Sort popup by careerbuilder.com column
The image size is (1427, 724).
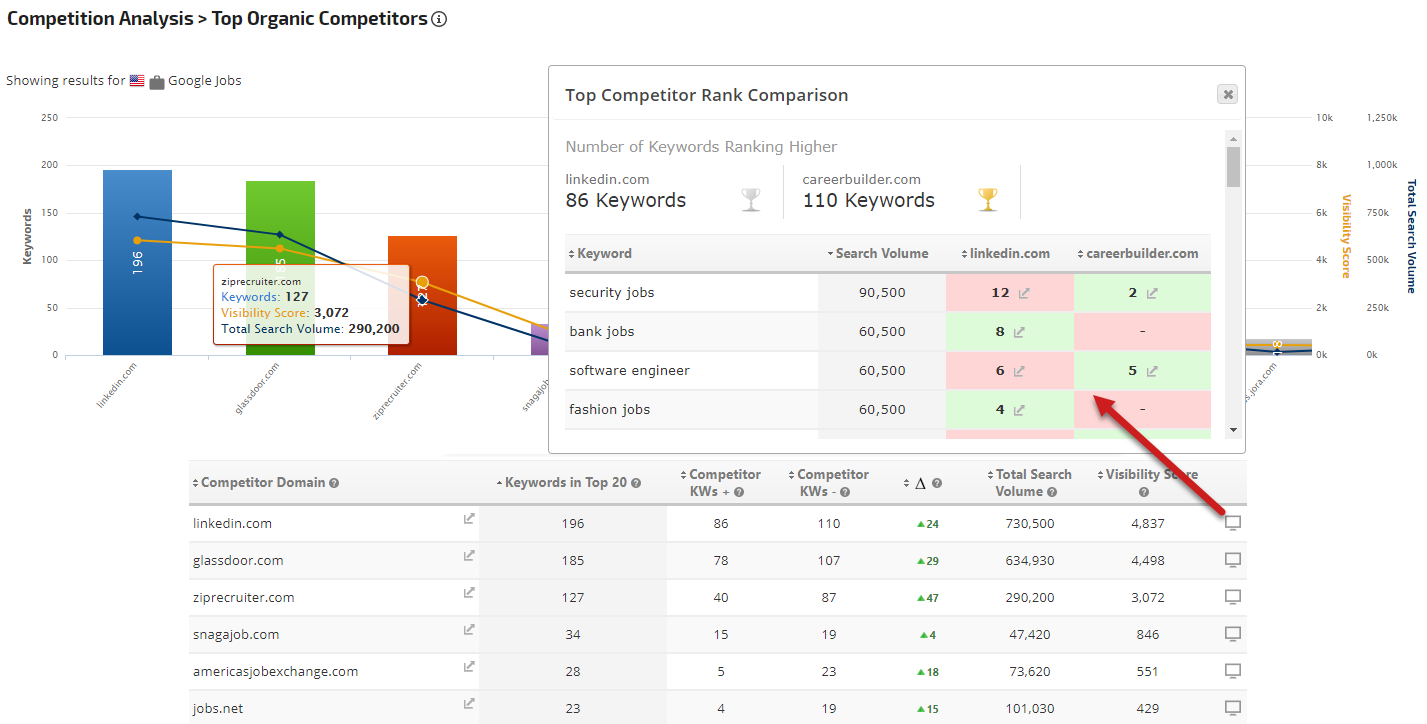[1141, 254]
